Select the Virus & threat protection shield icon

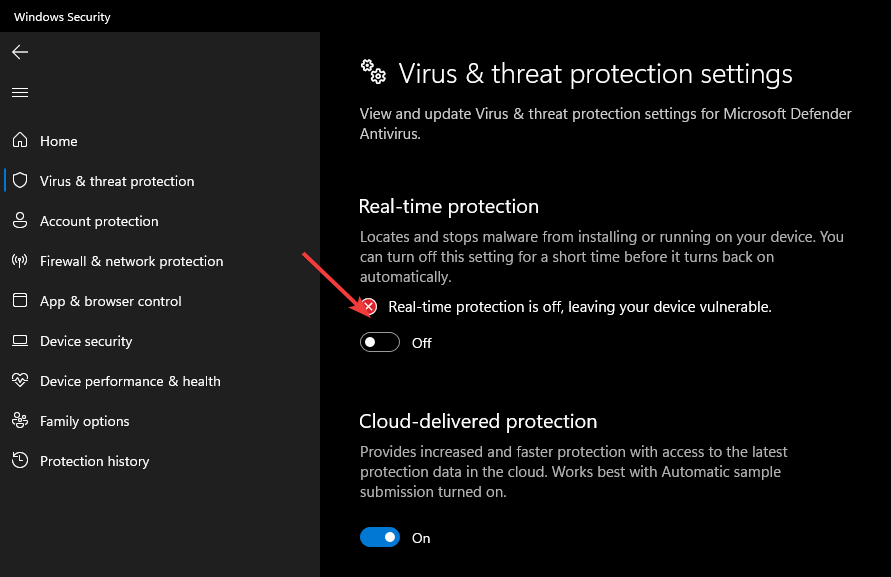[x=20, y=181]
